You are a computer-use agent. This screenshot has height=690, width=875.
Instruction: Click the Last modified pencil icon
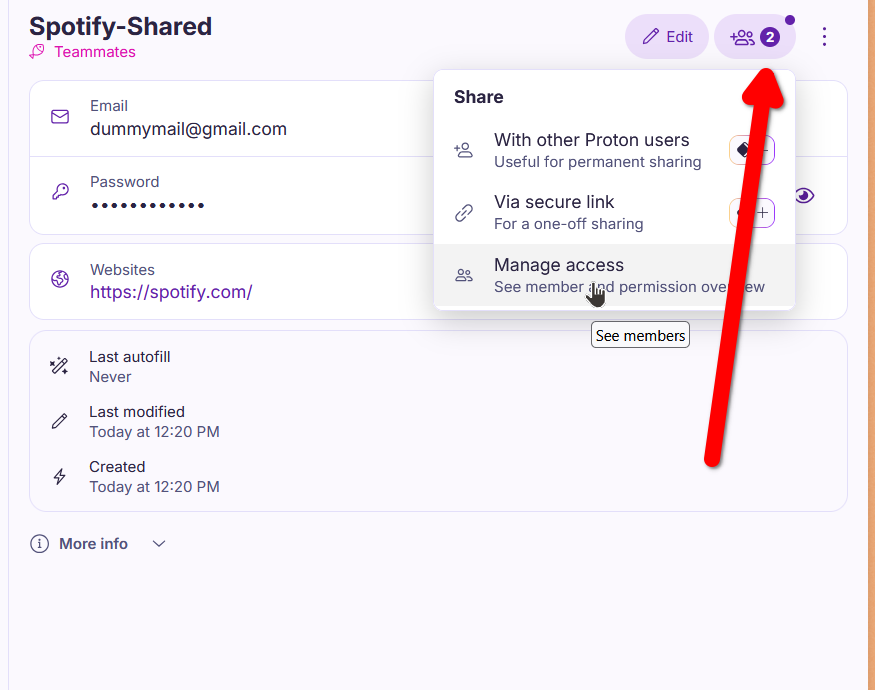59,421
